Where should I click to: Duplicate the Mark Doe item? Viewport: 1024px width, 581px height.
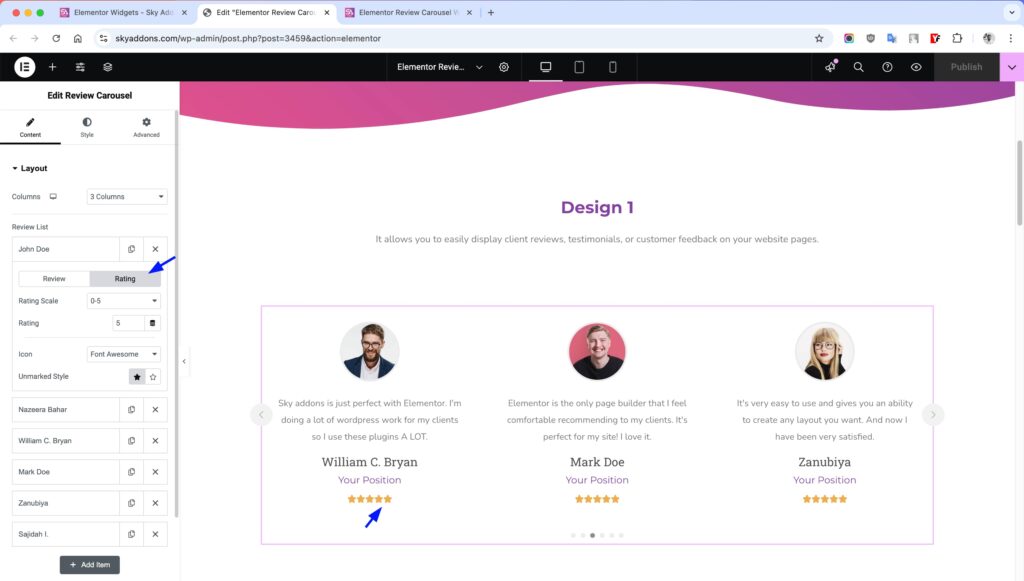click(x=131, y=471)
